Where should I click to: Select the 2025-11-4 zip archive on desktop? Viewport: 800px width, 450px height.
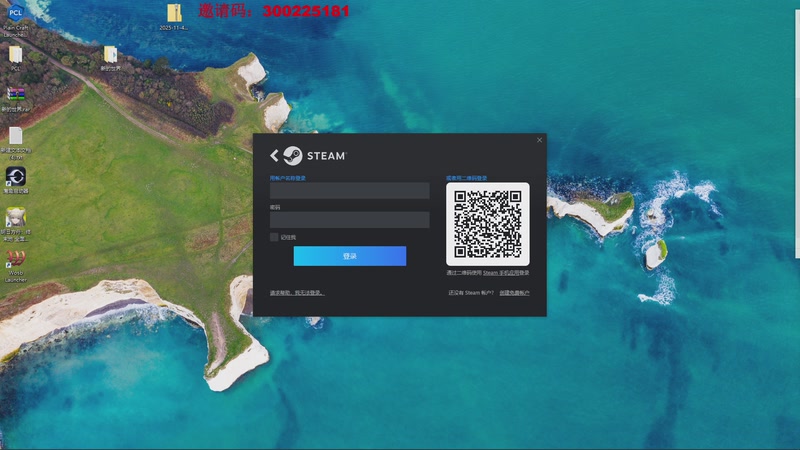174,17
